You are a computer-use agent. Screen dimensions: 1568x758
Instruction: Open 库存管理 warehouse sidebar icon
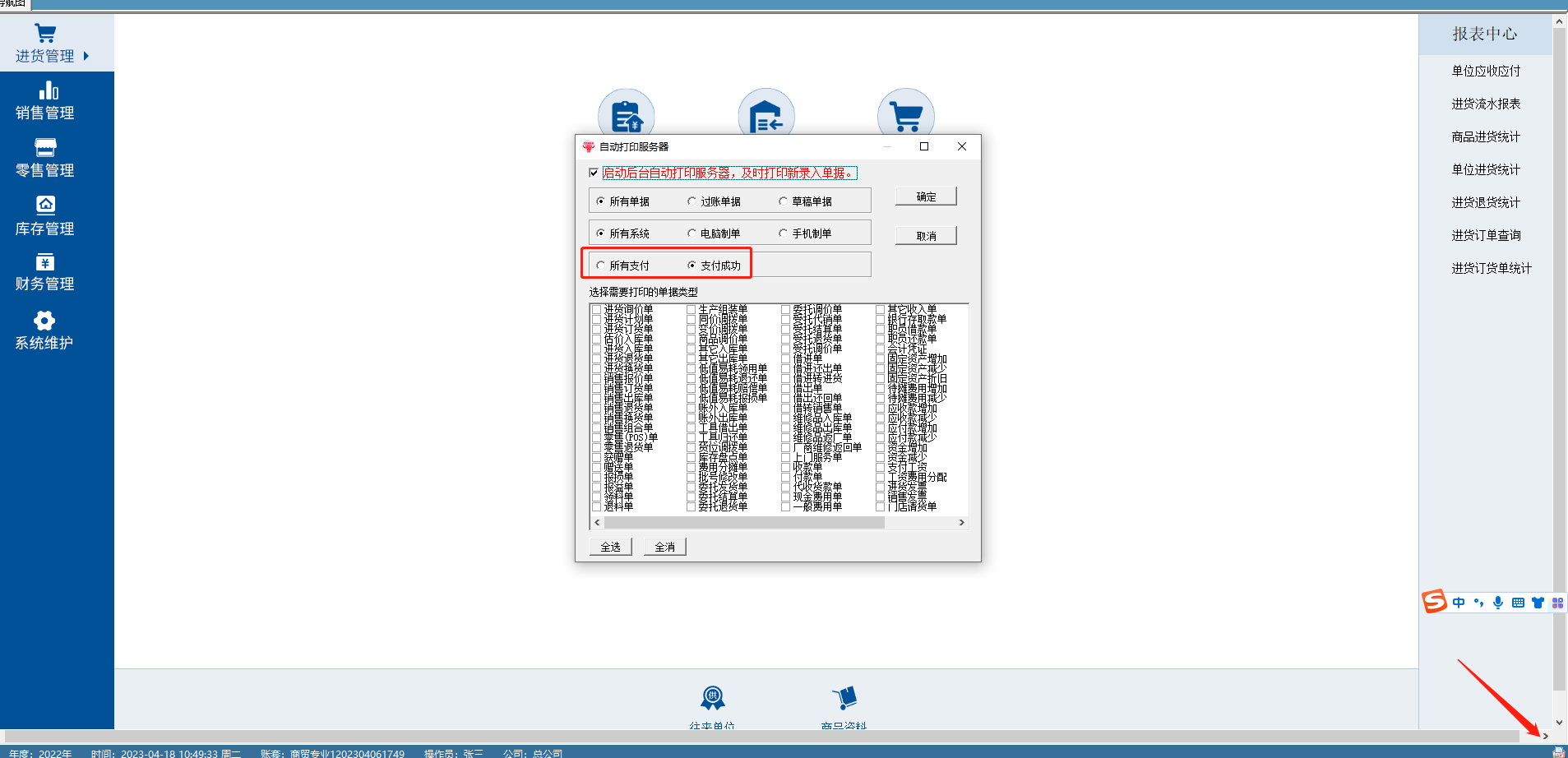[45, 204]
